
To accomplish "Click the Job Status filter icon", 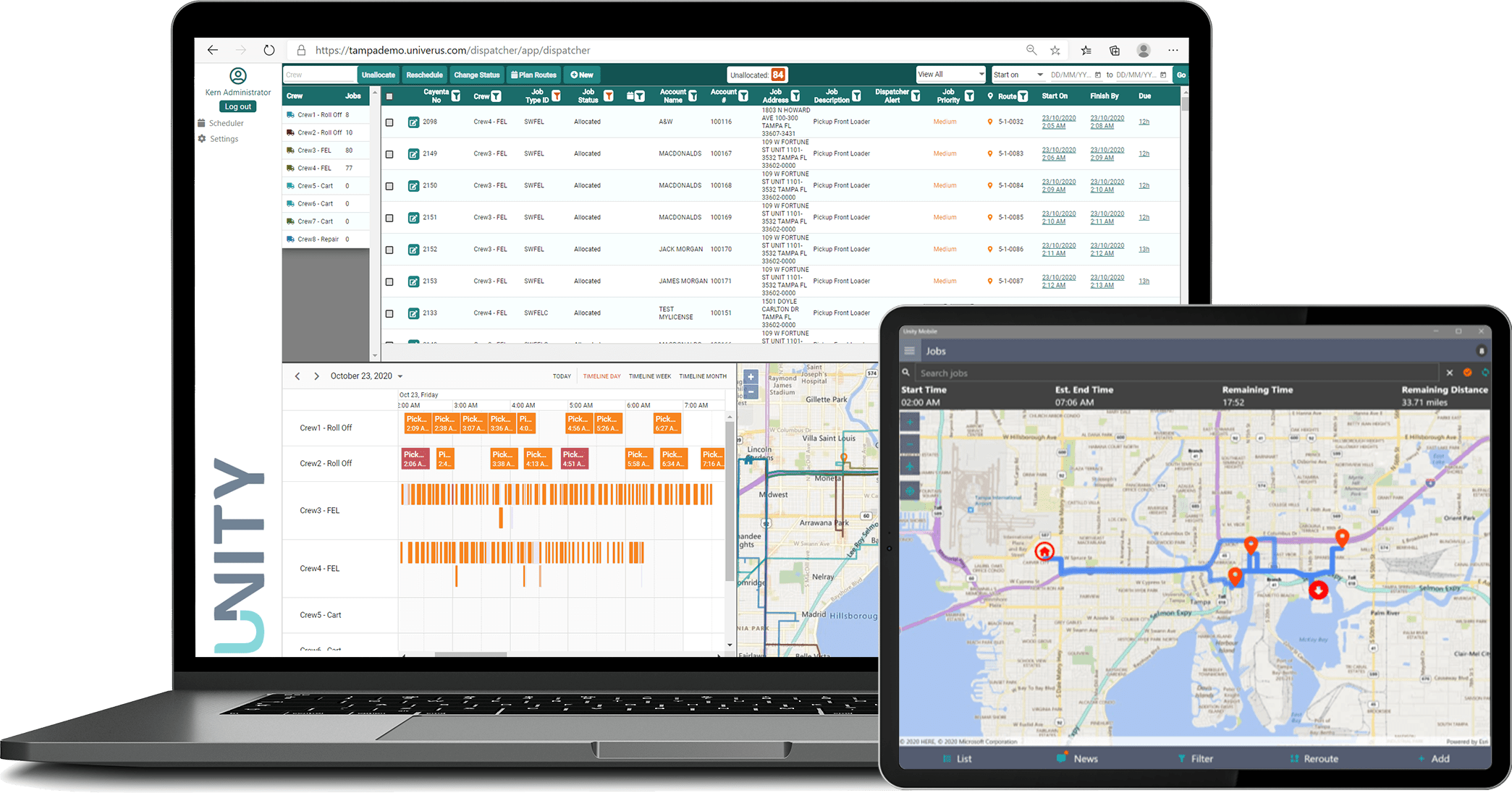I will (x=609, y=96).
